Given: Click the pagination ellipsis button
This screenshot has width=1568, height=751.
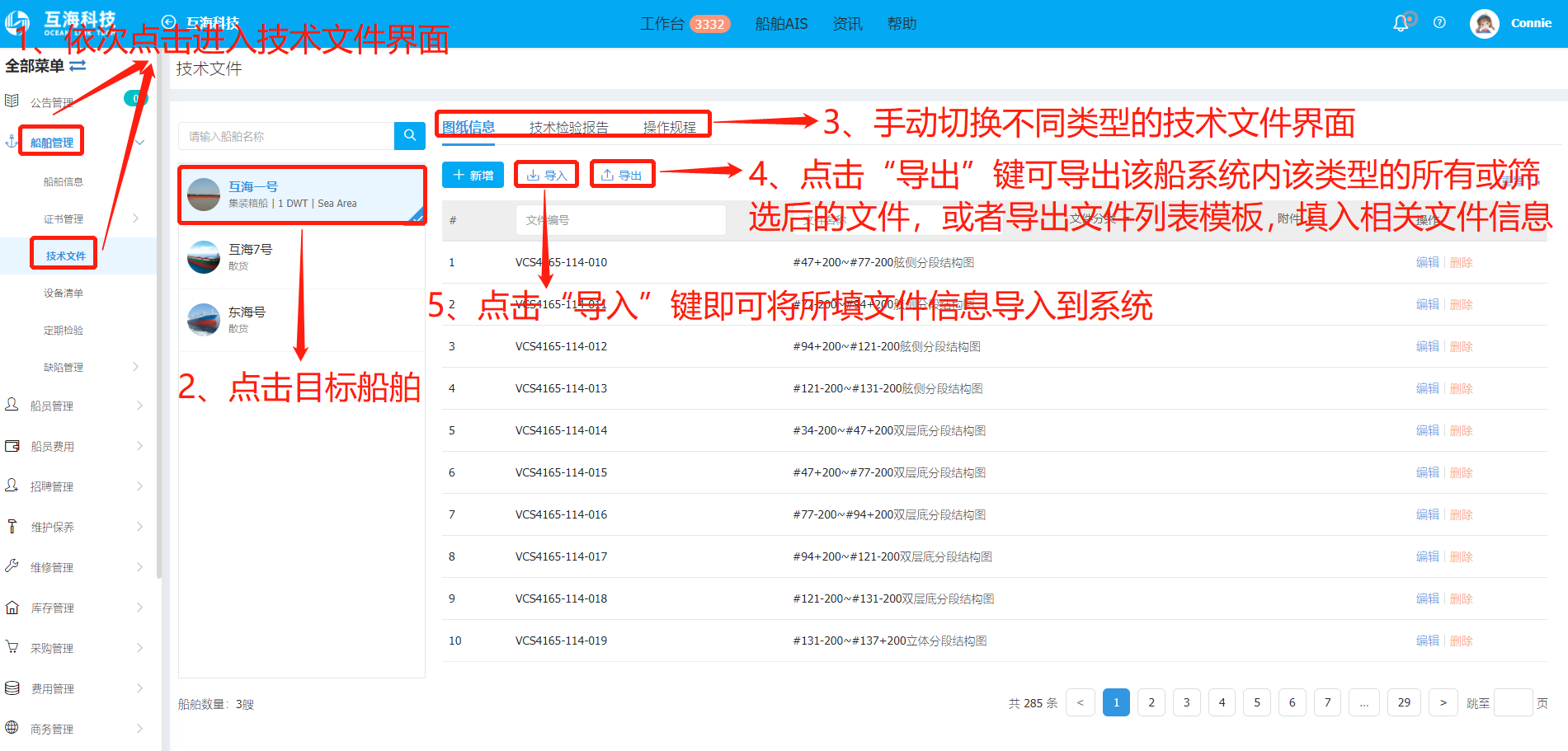Looking at the screenshot, I should 1364,702.
